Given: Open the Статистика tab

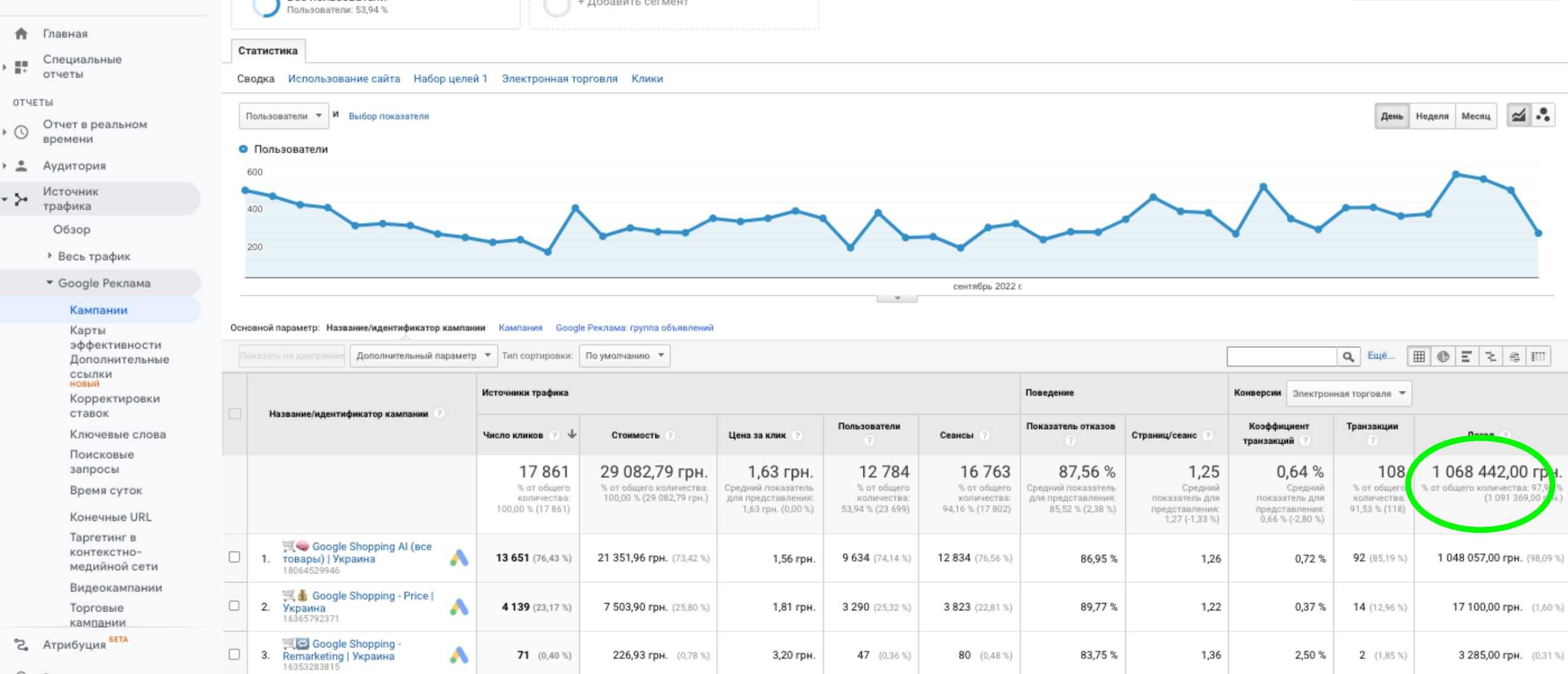Looking at the screenshot, I should (x=268, y=51).
